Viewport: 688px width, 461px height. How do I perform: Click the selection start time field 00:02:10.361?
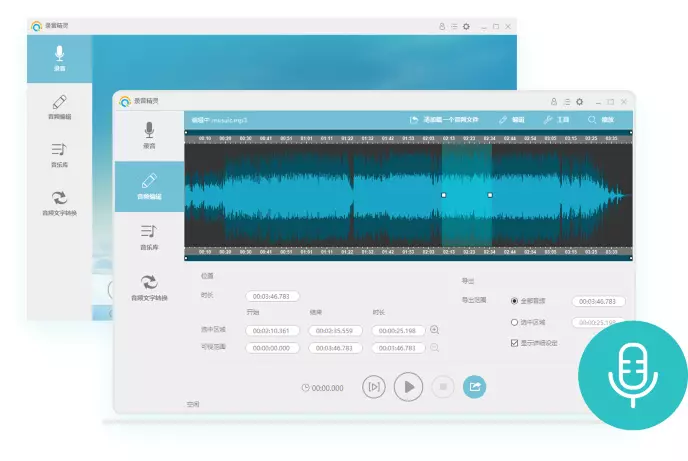point(272,331)
